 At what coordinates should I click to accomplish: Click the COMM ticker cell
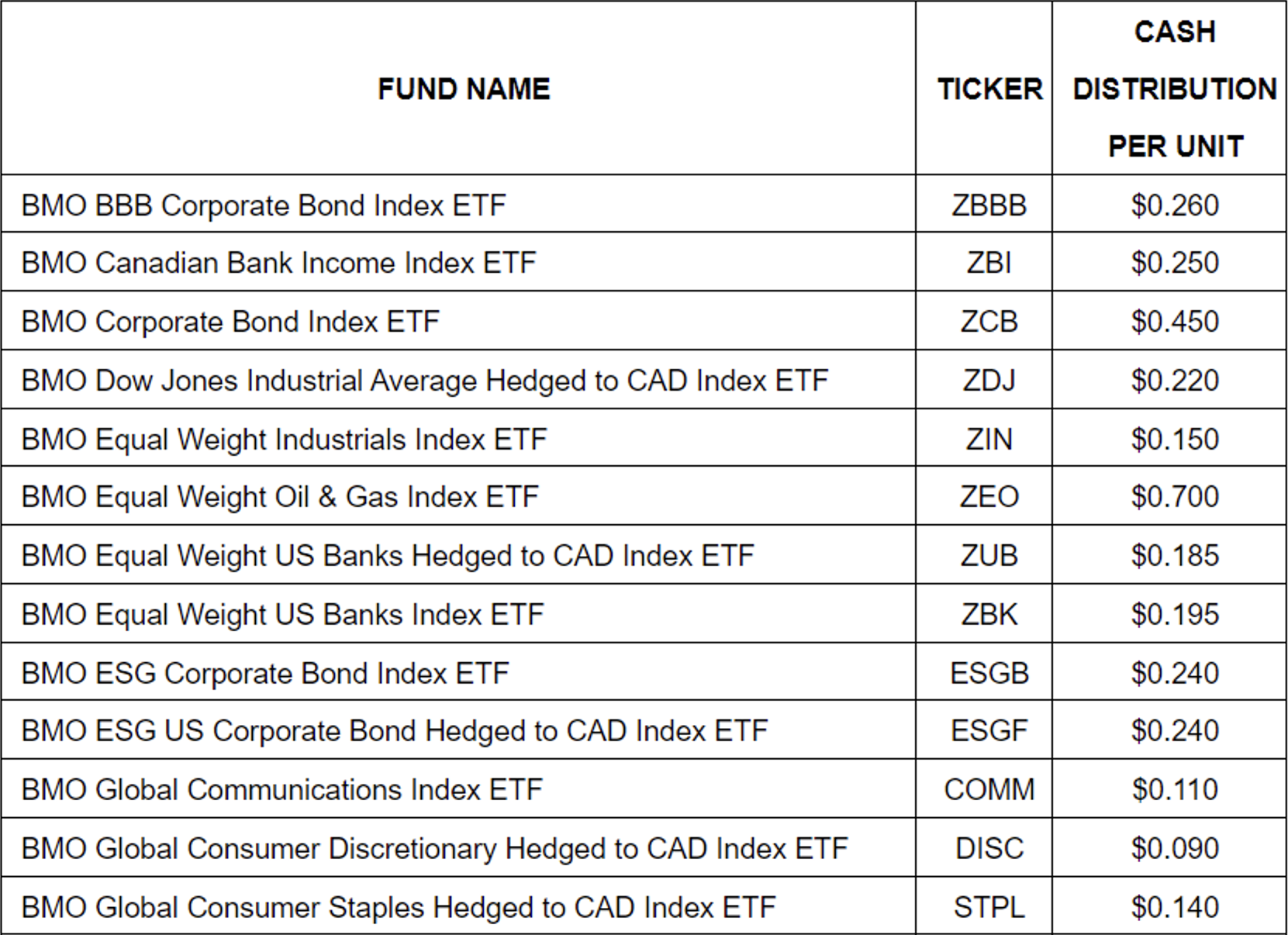(989, 789)
